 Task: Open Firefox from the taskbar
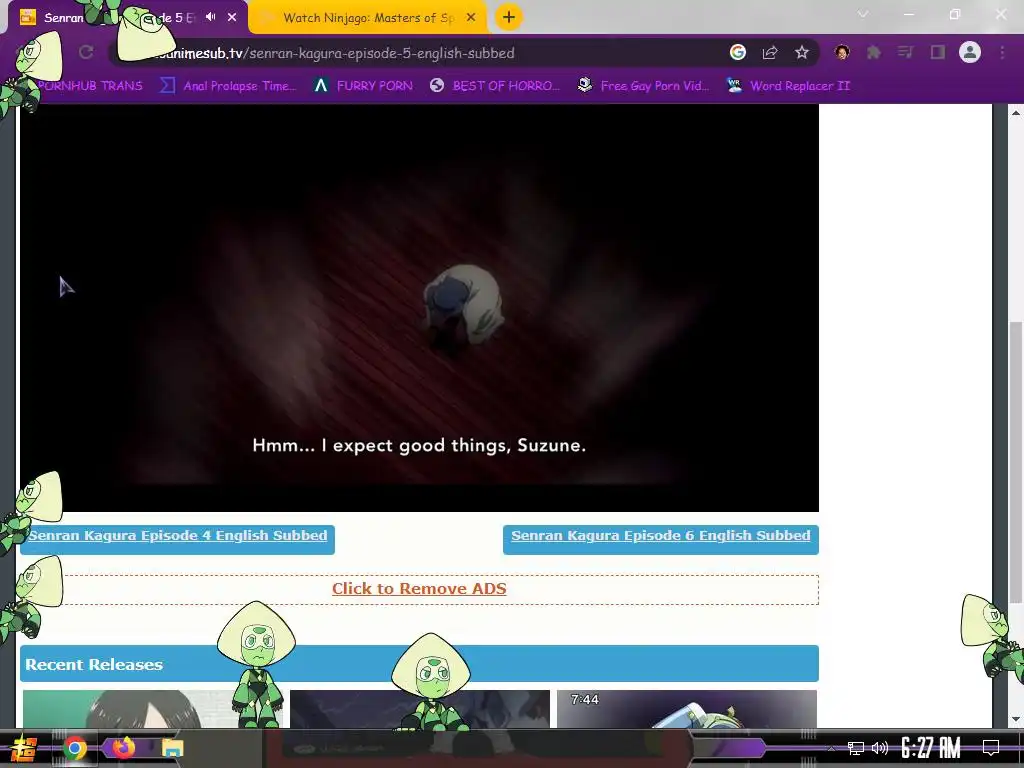pos(123,747)
